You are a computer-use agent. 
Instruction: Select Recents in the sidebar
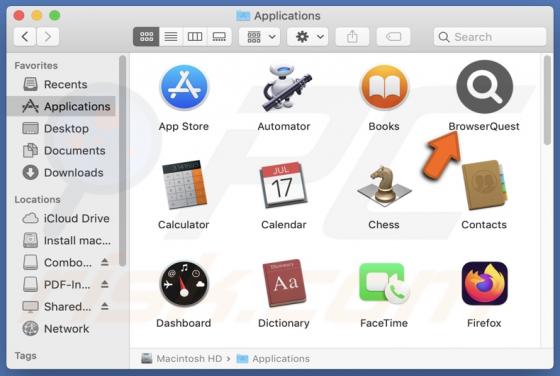[x=61, y=84]
